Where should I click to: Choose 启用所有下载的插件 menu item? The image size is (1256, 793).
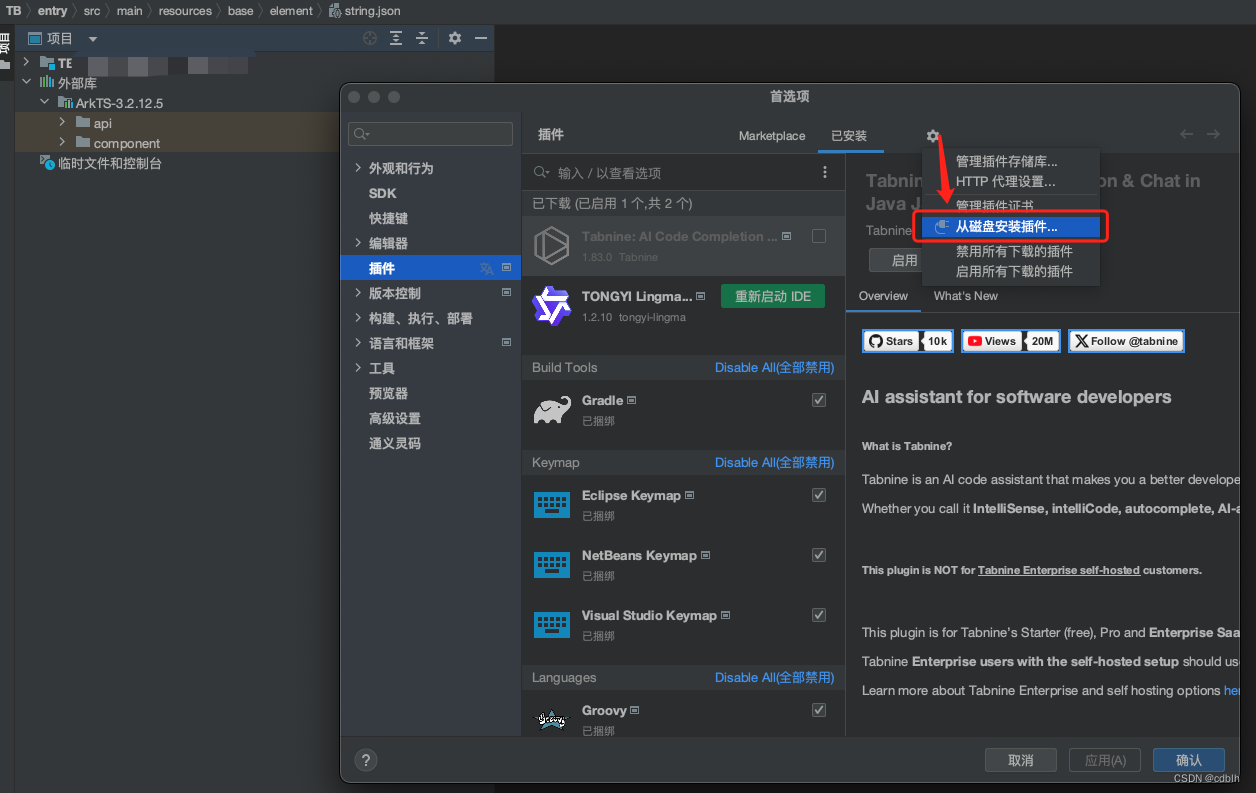(1011, 271)
